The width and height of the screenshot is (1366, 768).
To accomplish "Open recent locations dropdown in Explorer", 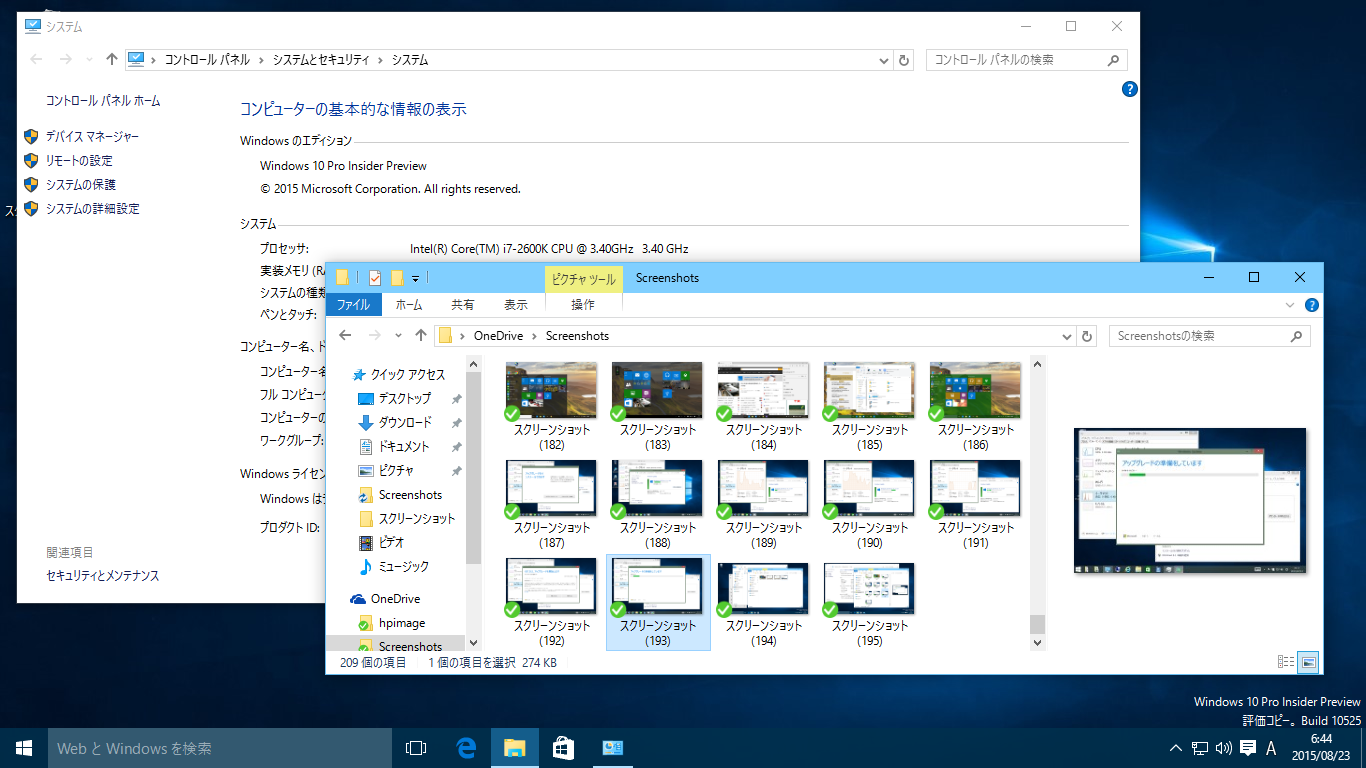I will (399, 336).
